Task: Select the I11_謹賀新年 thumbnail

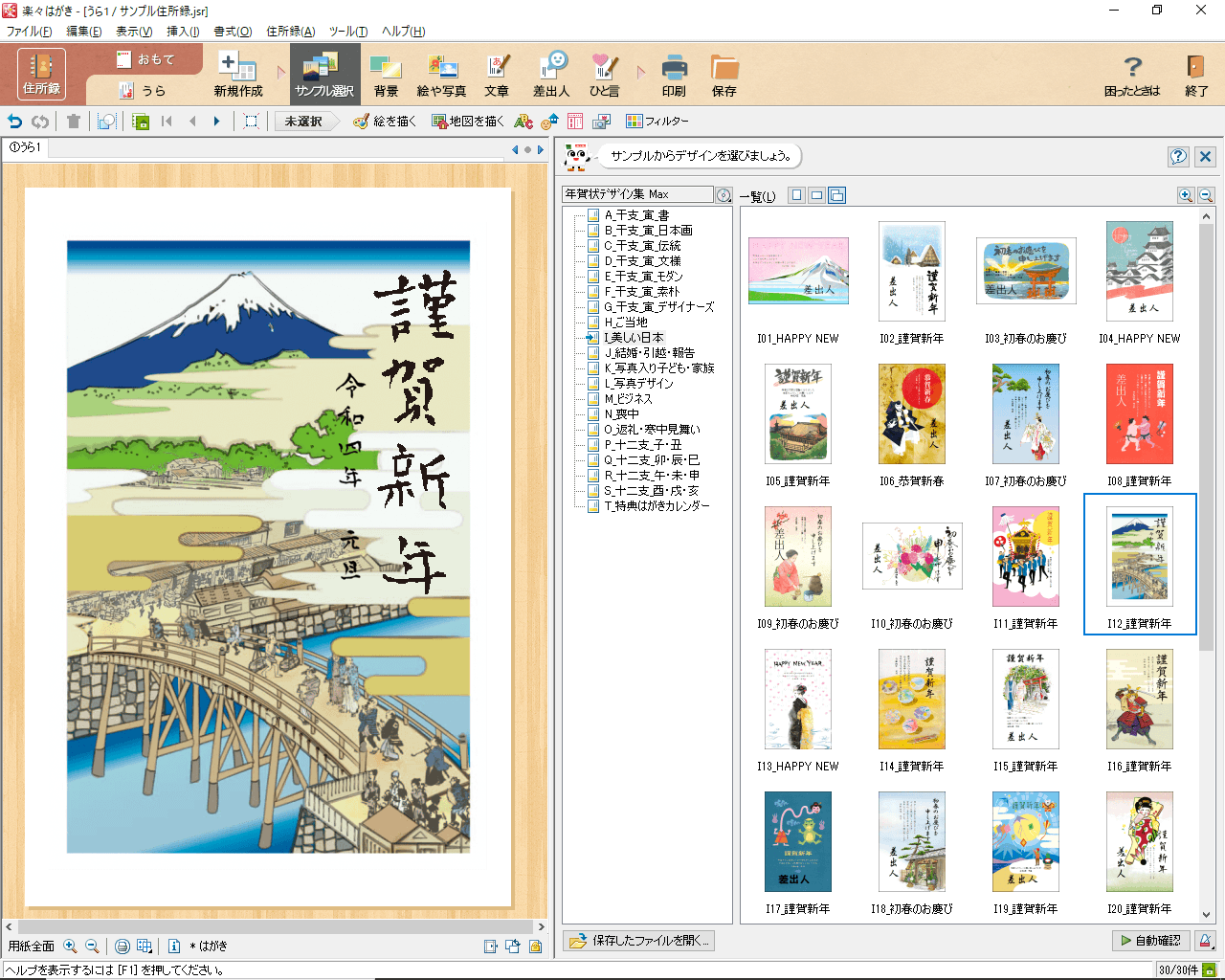Action: (1026, 556)
